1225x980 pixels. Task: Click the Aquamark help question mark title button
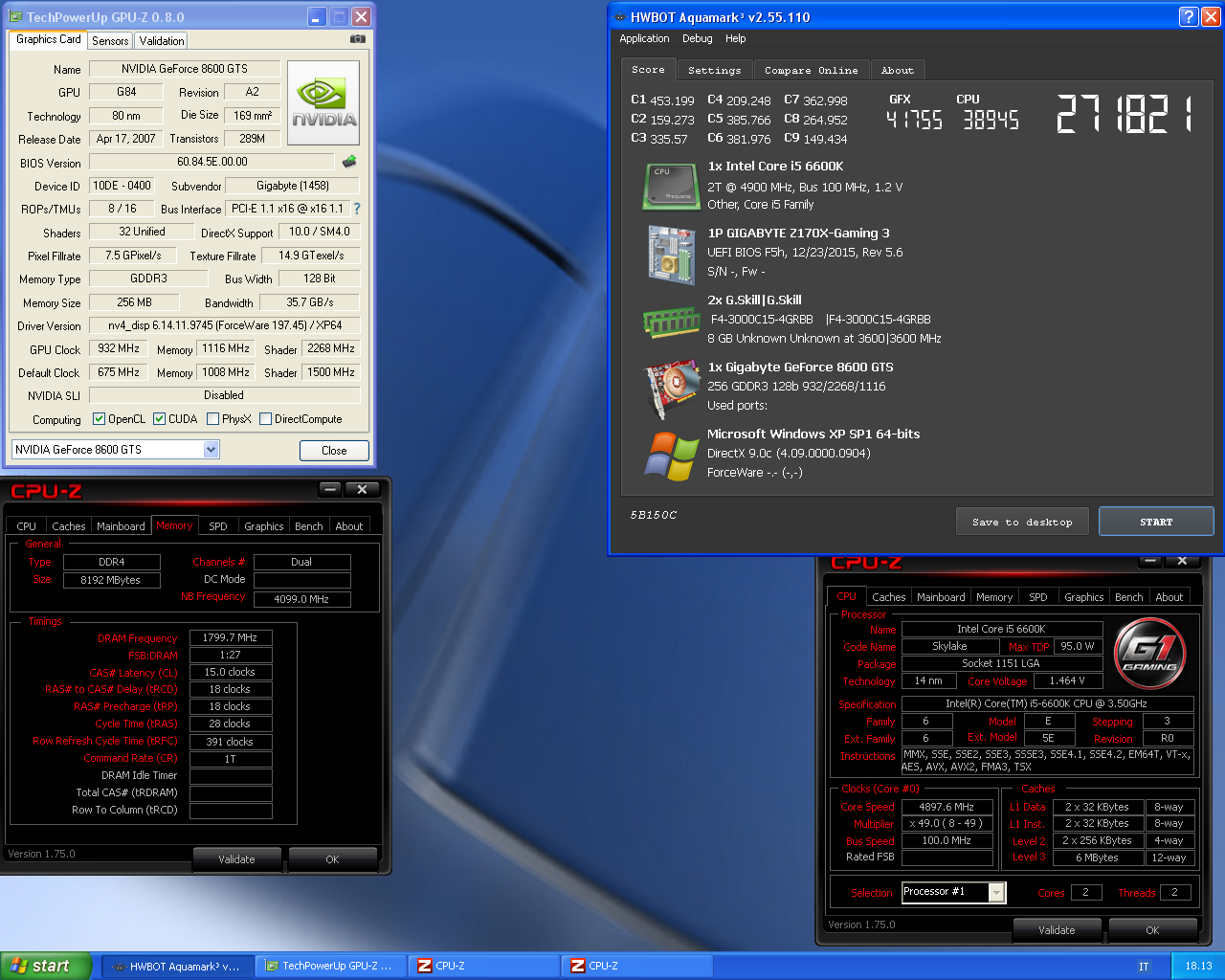click(1188, 16)
